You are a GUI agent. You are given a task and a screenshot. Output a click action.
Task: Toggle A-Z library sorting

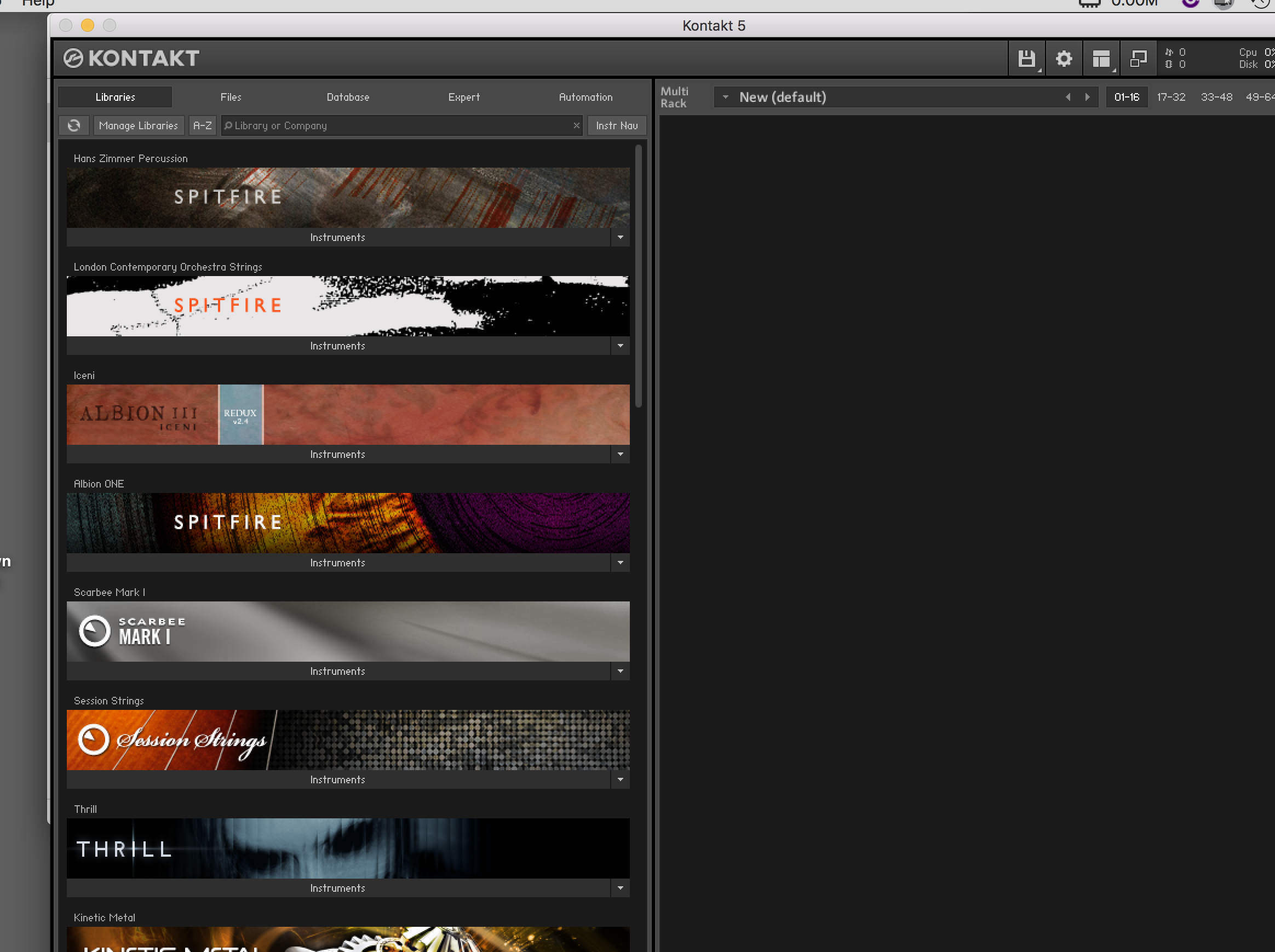(202, 125)
